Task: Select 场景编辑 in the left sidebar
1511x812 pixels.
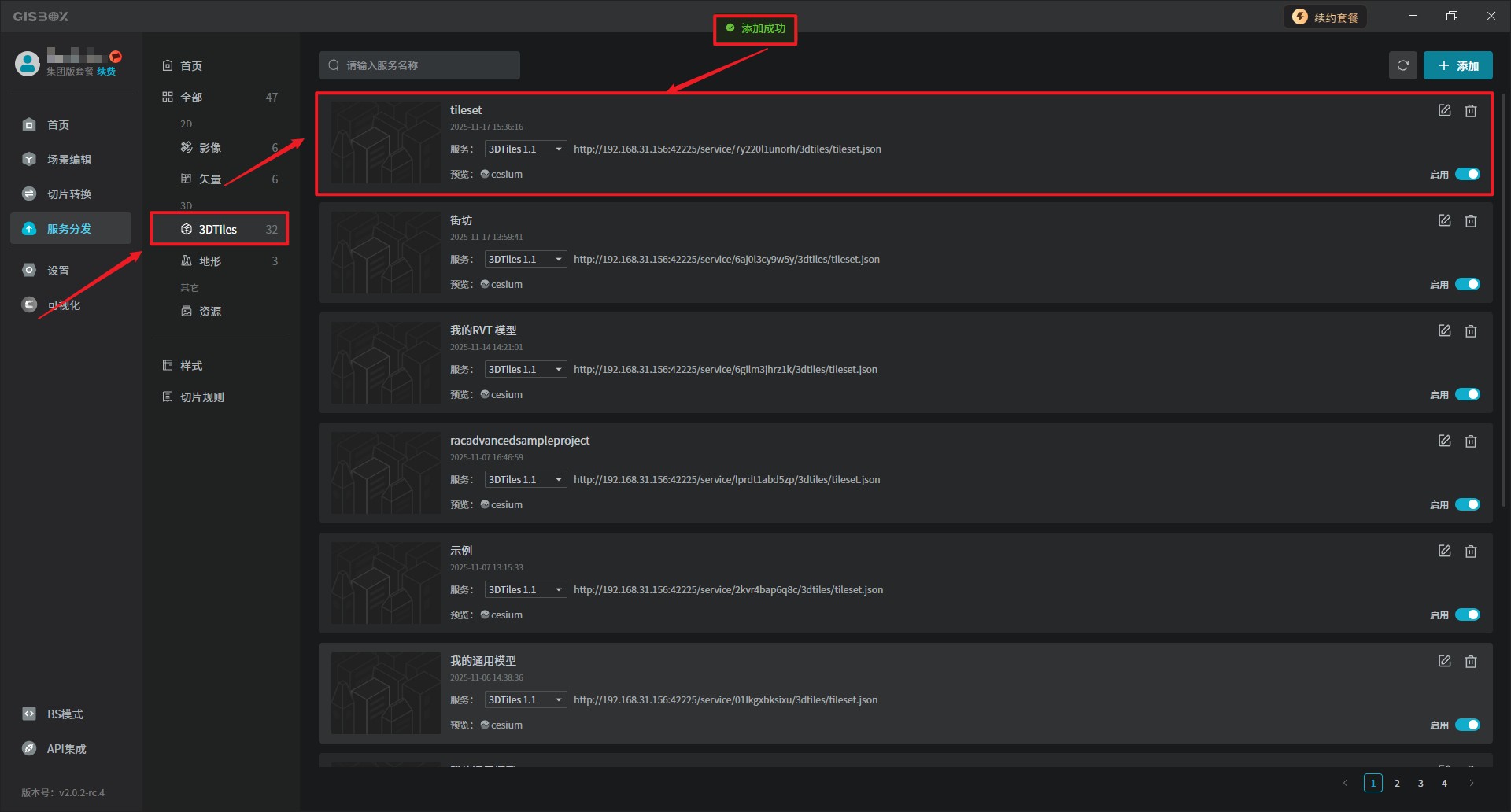Action: pos(69,160)
